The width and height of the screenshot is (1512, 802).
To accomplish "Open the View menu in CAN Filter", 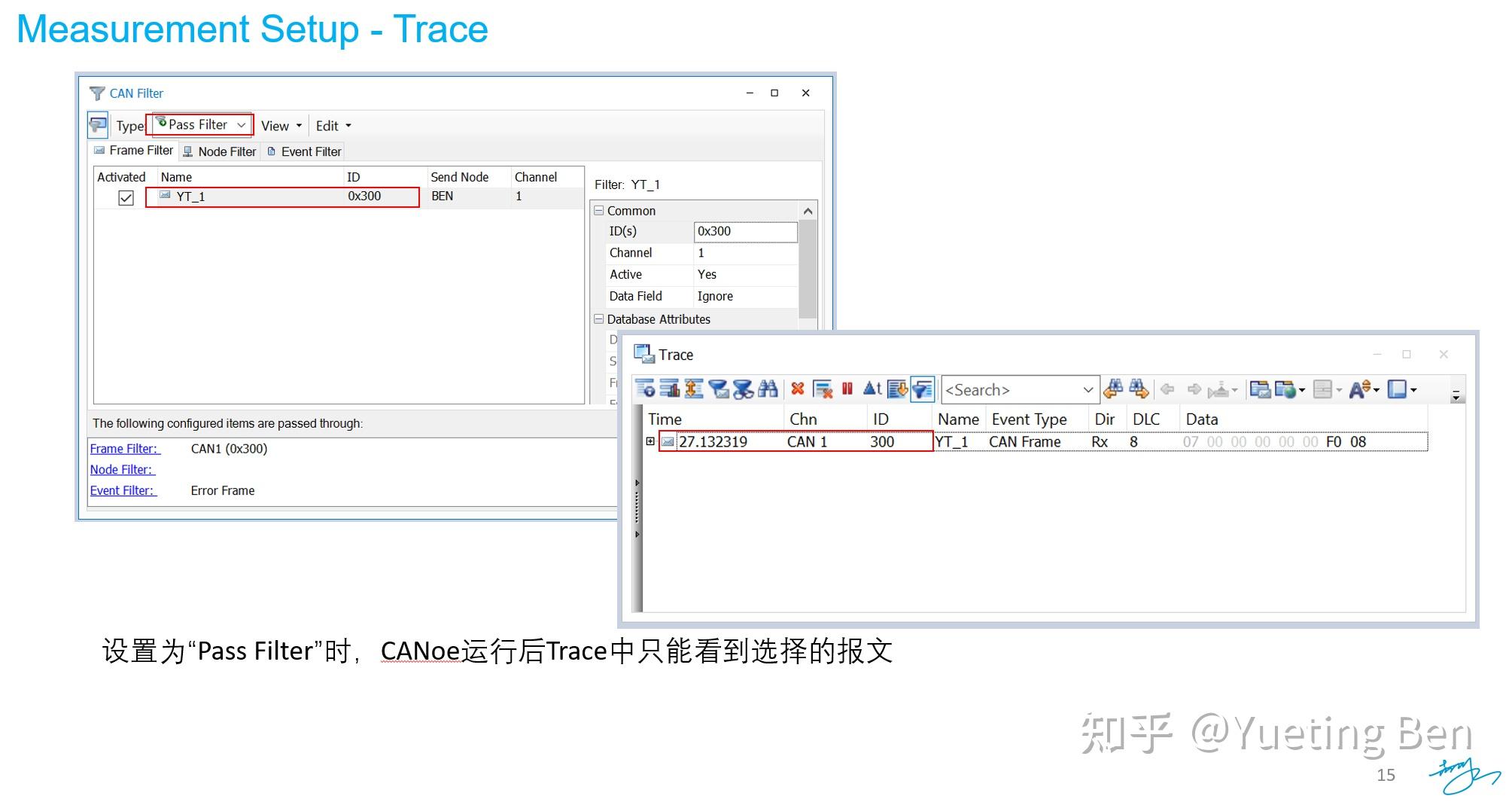I will 275,125.
